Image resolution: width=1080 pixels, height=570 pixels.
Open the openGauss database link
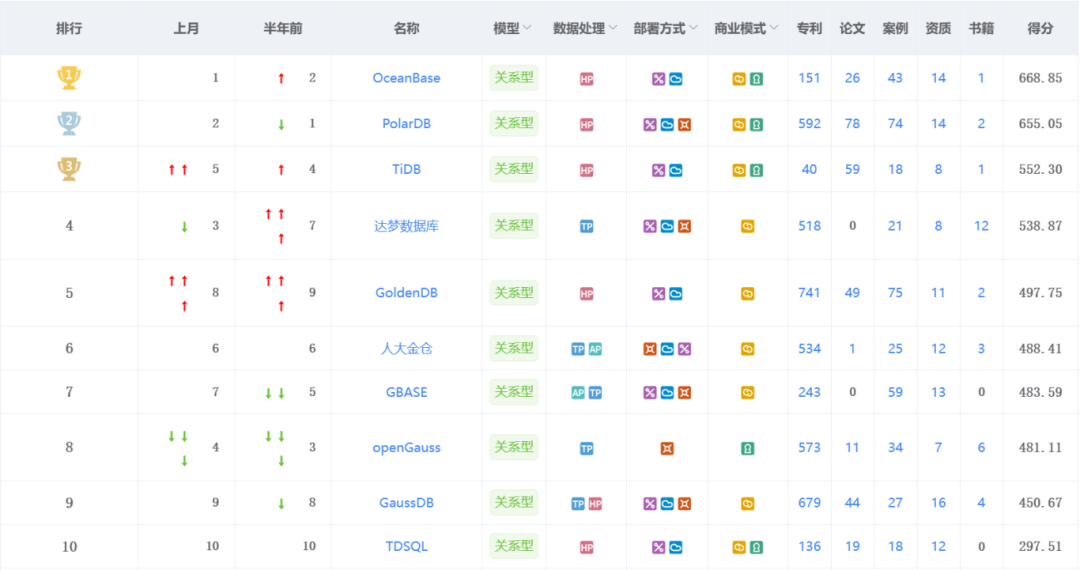coord(406,447)
